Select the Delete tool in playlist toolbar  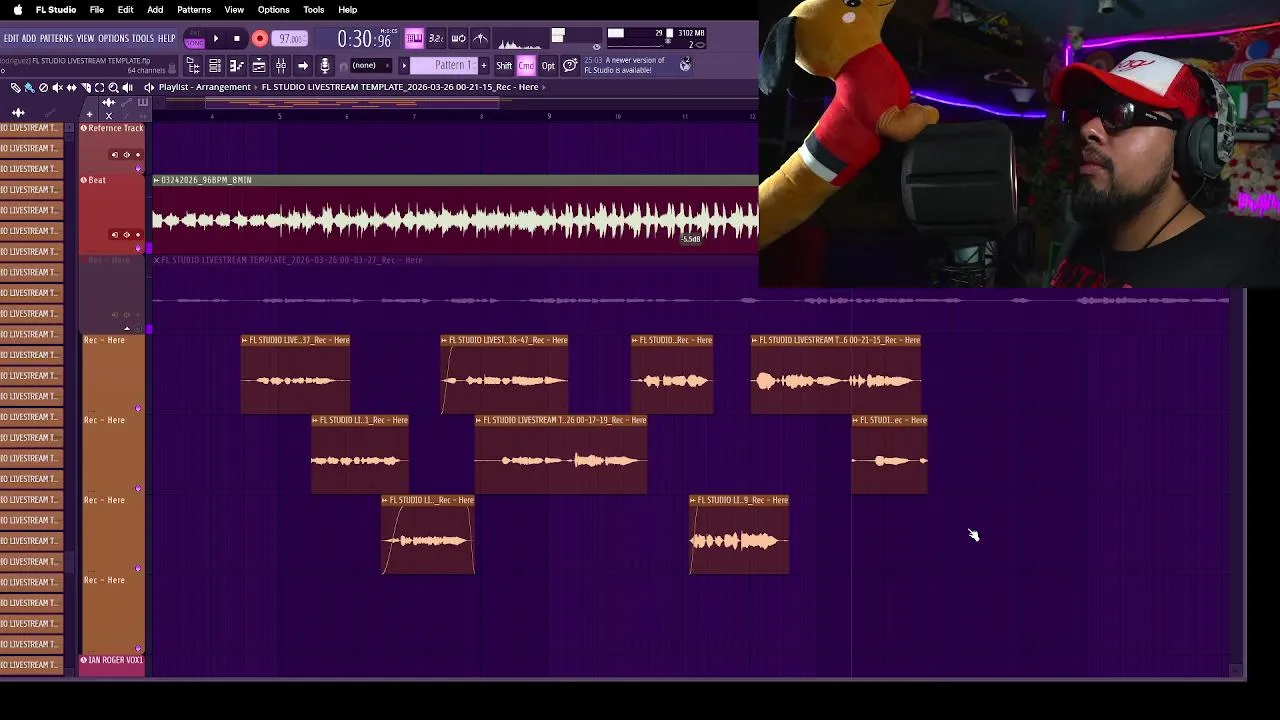43,87
